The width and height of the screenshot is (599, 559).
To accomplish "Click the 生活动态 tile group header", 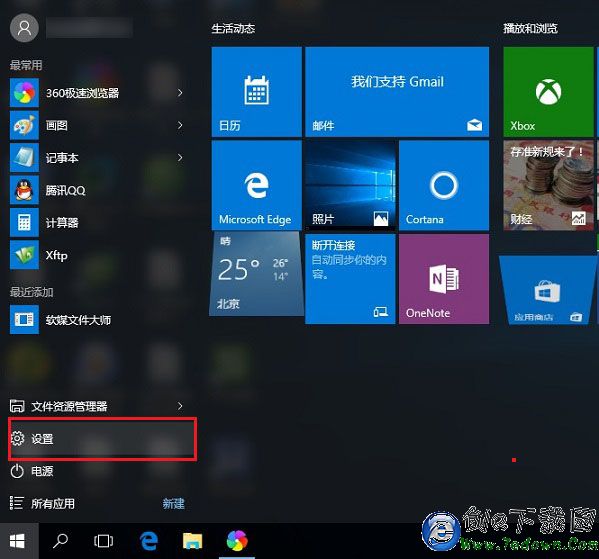I will 233,29.
